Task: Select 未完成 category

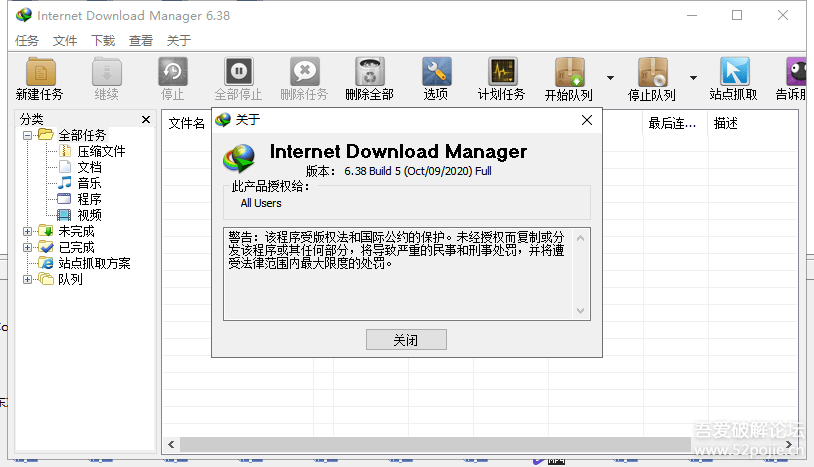Action: tap(76, 231)
